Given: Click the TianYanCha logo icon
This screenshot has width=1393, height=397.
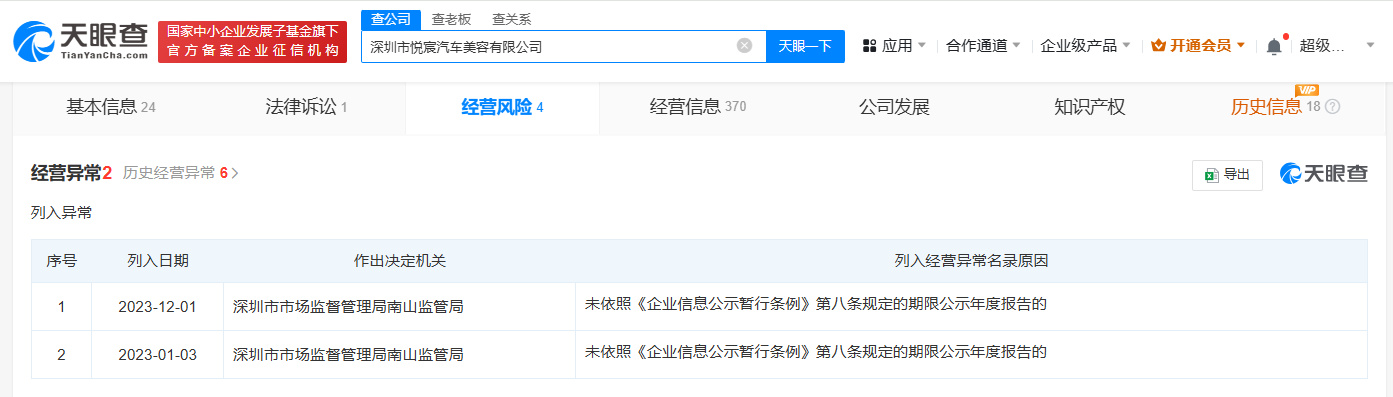Looking at the screenshot, I should pos(35,42).
